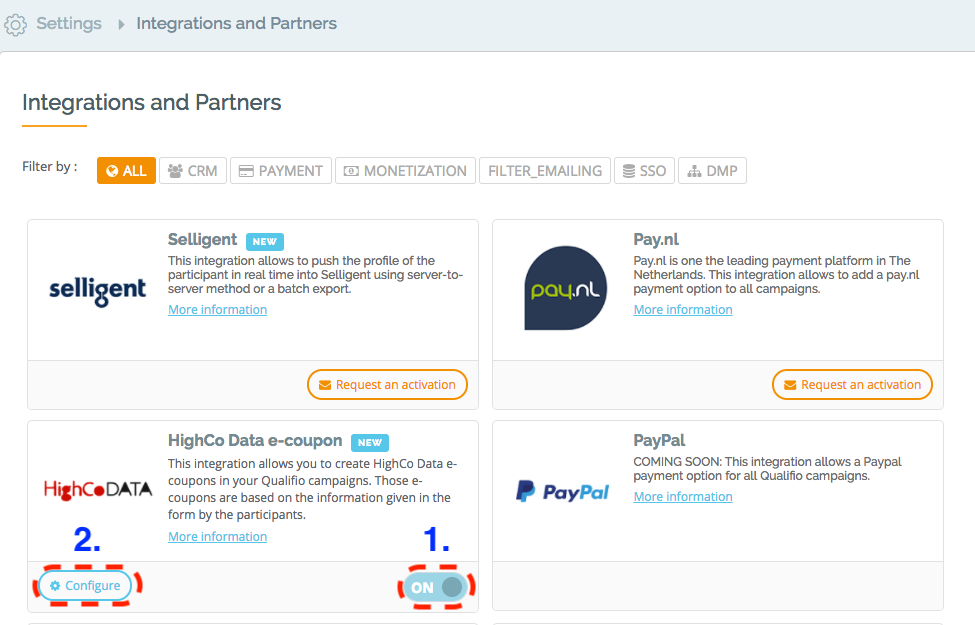Click the HighCo Data logo
Screen dimensions: 975x625
click(x=97, y=489)
